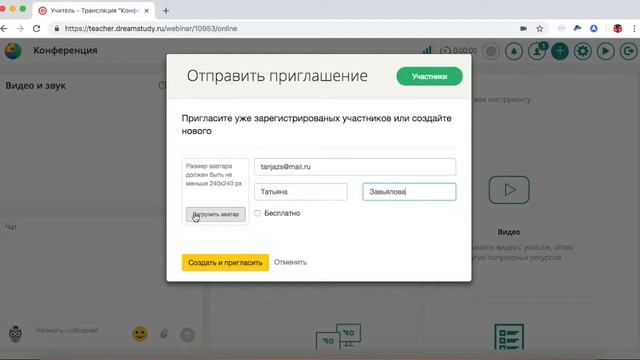The image size is (640, 360).
Task: Click the Конференция title text
Action: pyautogui.click(x=65, y=50)
